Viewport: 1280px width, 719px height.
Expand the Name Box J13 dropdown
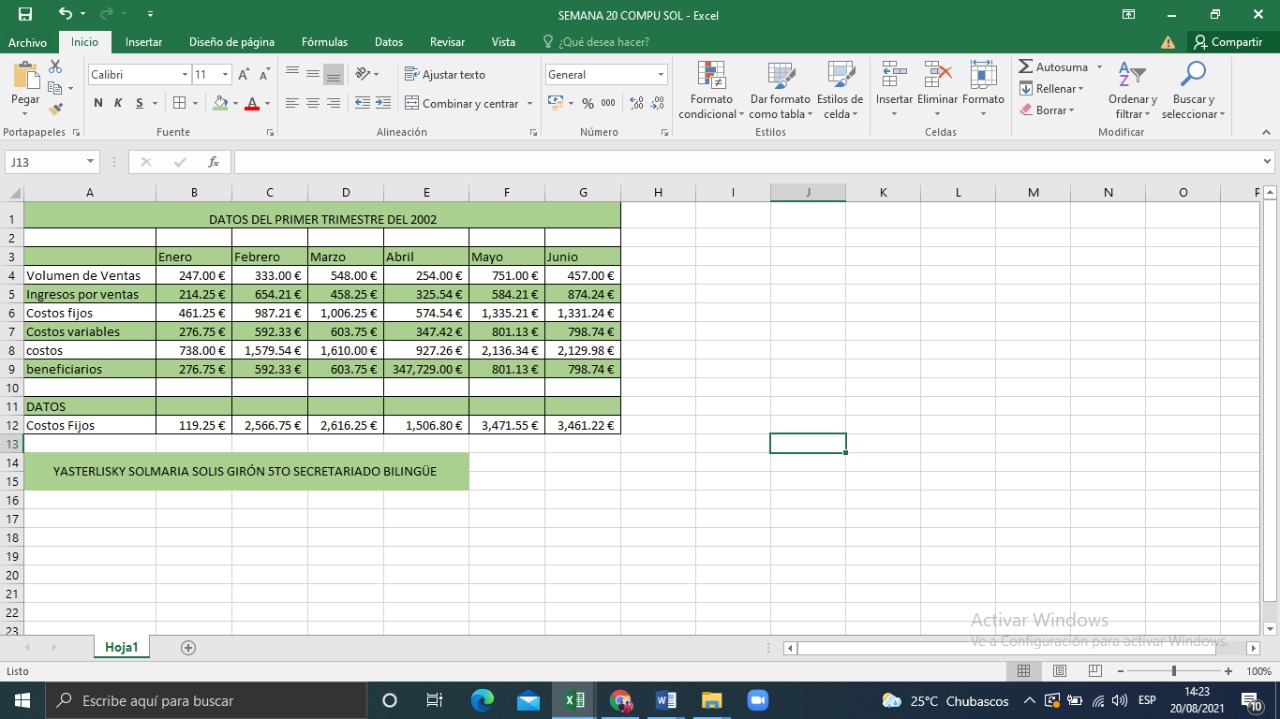[91, 162]
